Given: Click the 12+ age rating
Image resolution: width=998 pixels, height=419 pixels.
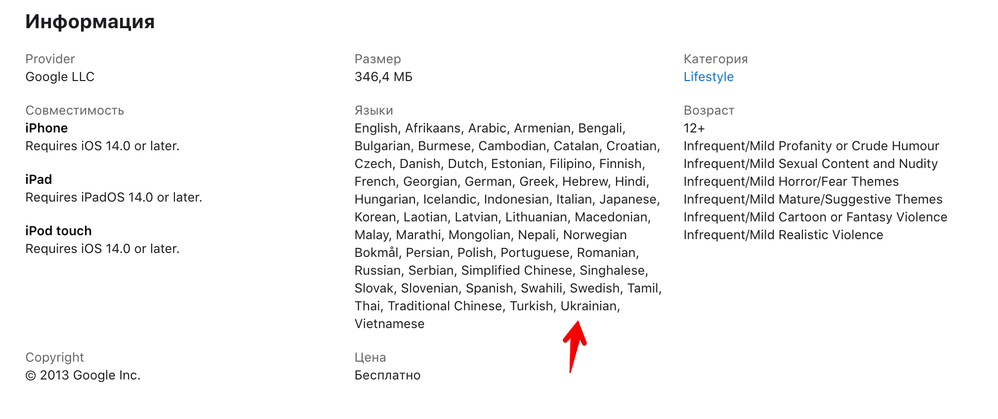Looking at the screenshot, I should (x=695, y=128).
